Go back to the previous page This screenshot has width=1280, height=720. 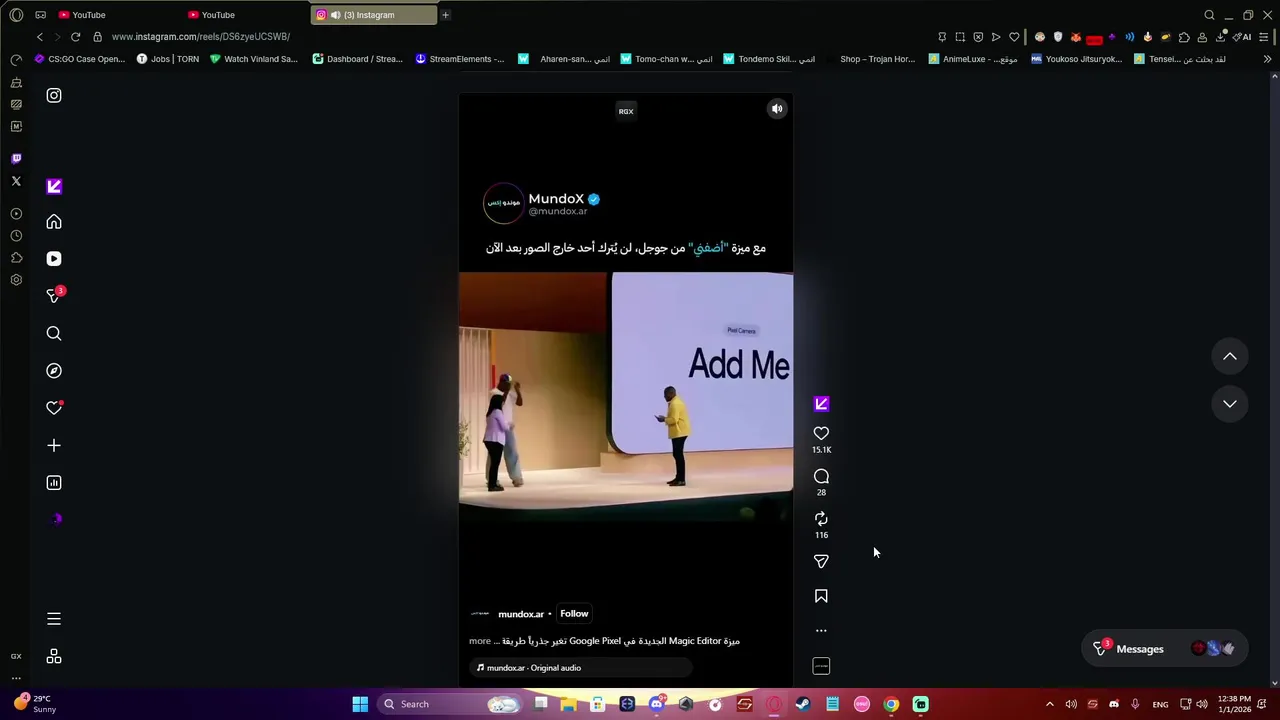pyautogui.click(x=39, y=37)
